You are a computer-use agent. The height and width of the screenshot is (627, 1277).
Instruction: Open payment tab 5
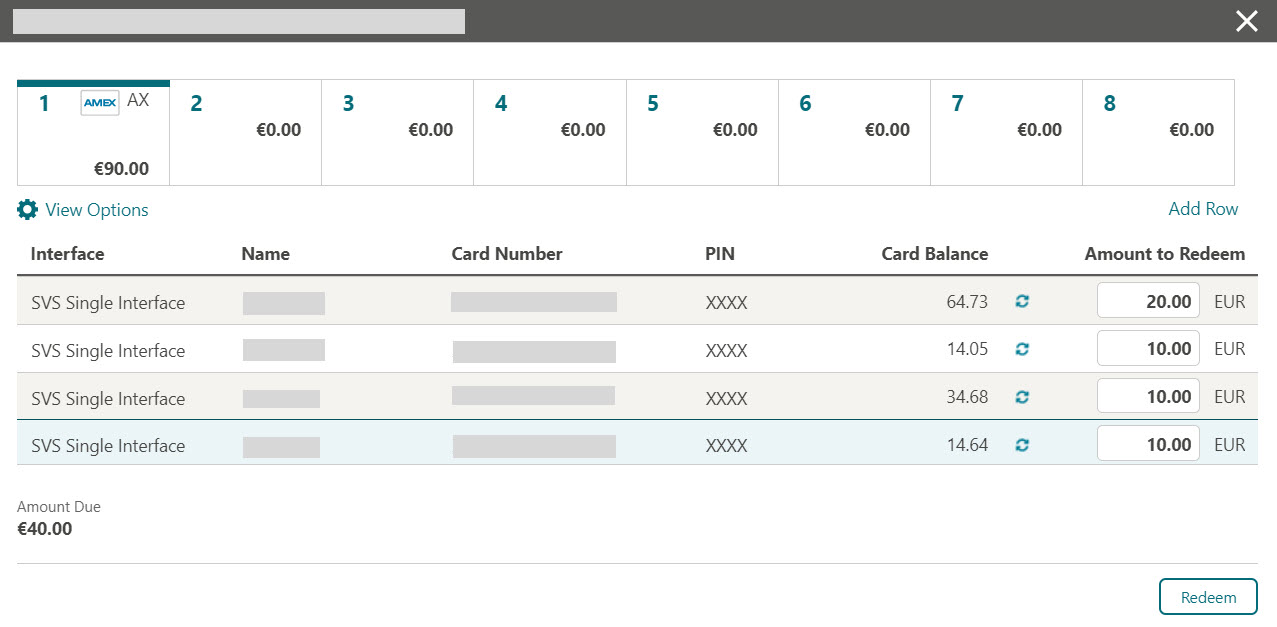(x=701, y=130)
